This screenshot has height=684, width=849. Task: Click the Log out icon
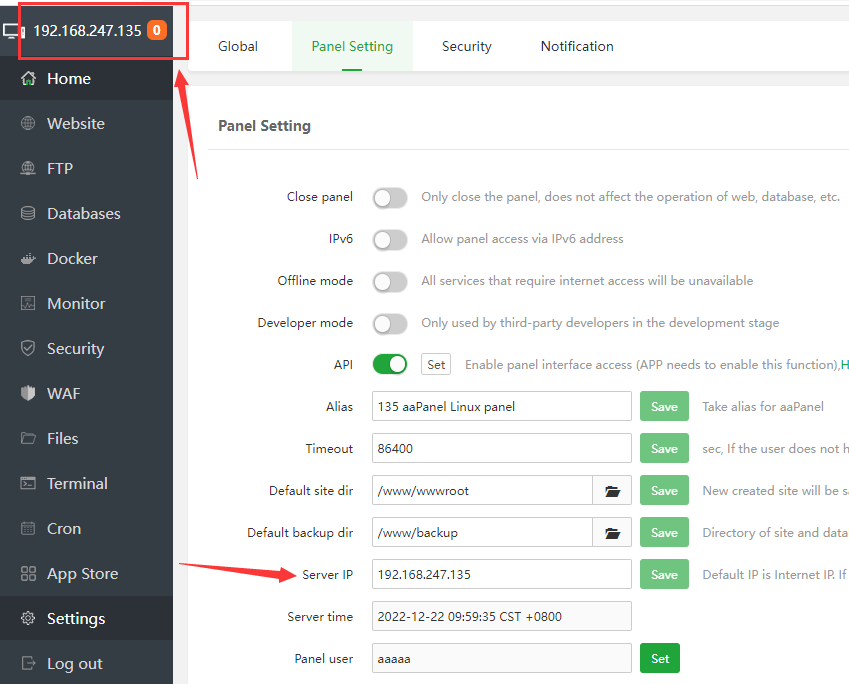[x=28, y=664]
